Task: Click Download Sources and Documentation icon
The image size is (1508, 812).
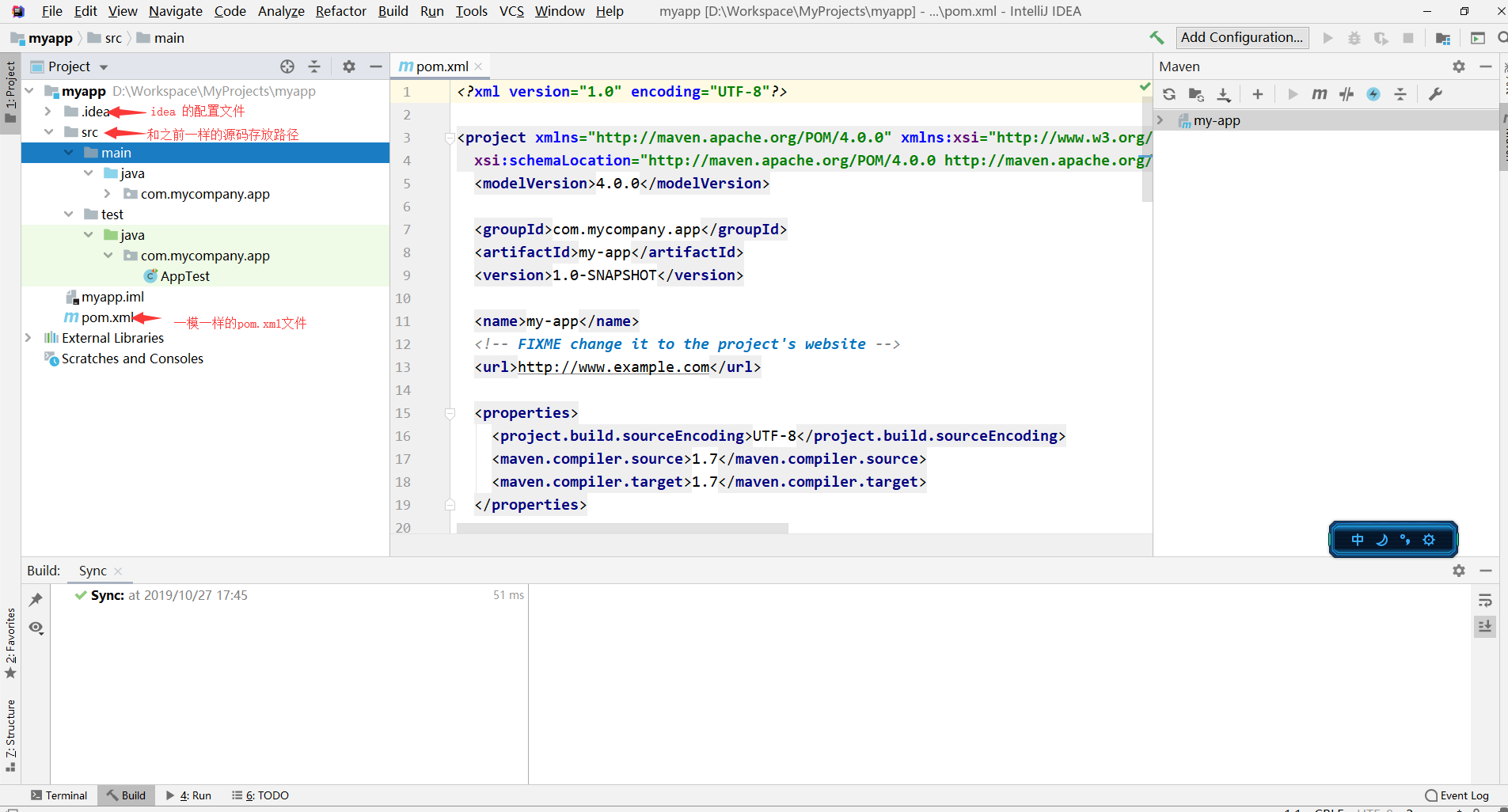Action: (1224, 95)
